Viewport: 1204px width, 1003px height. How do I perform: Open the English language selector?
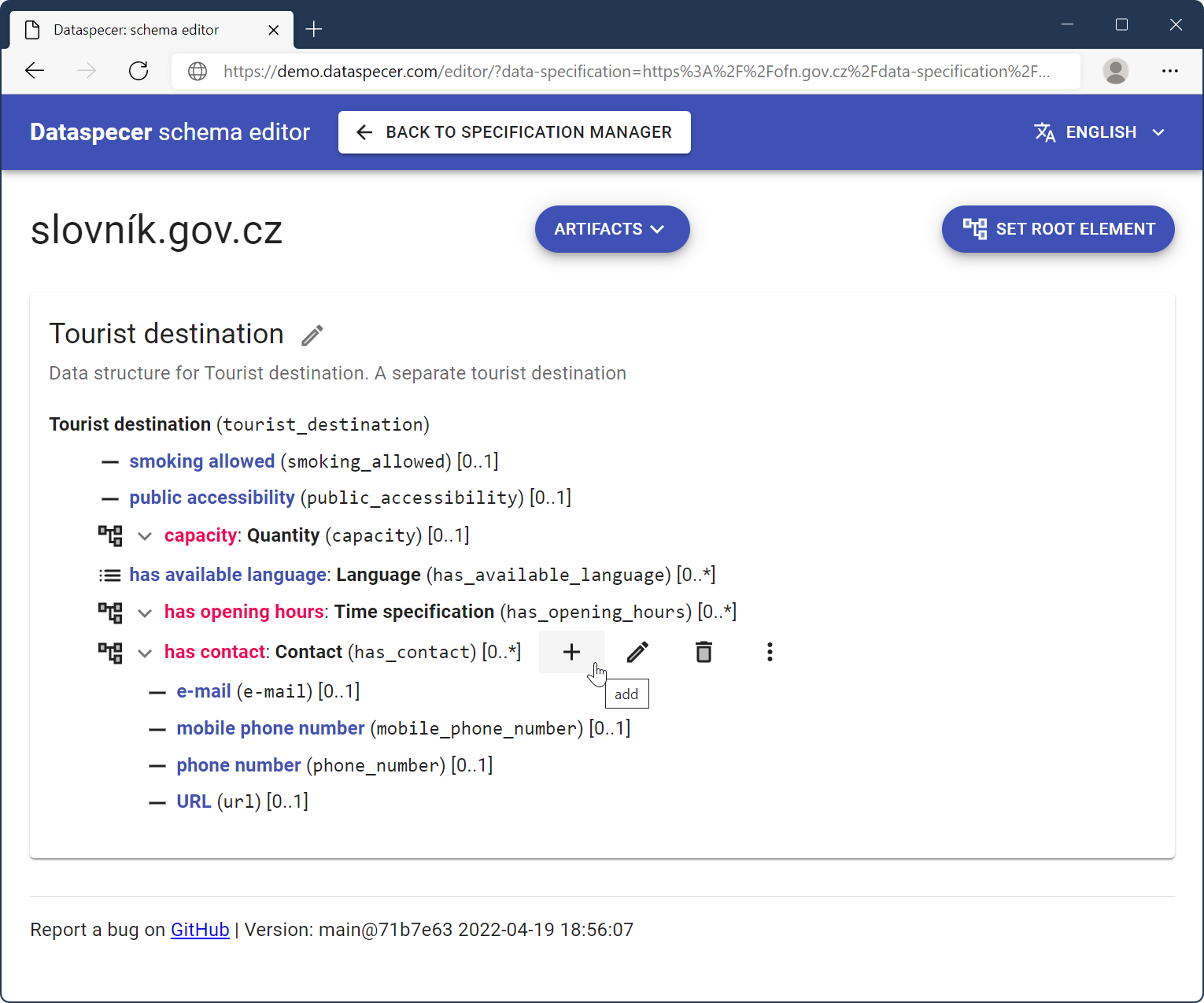pos(1099,132)
